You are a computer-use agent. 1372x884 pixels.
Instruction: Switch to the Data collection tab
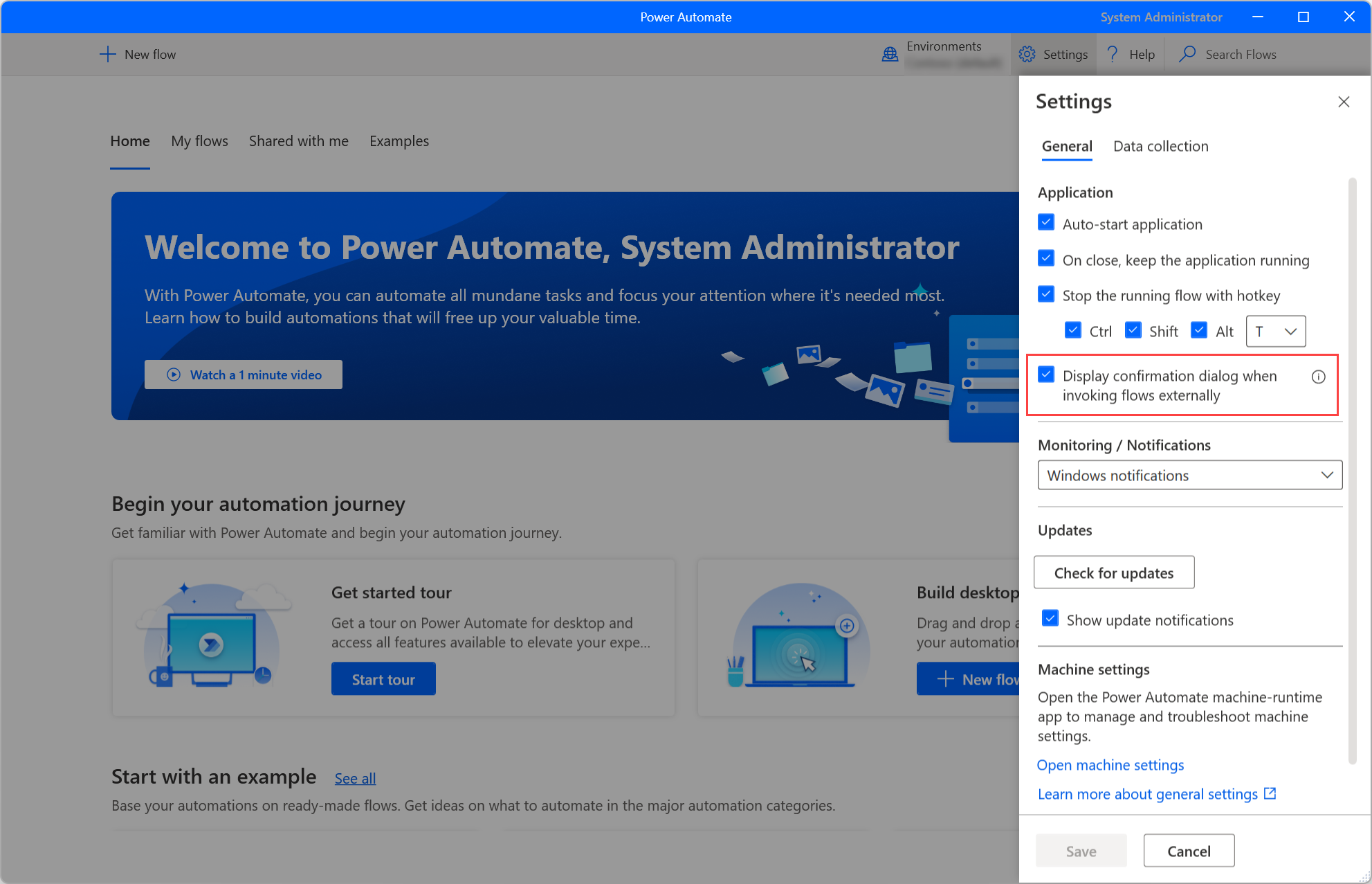pos(1161,145)
